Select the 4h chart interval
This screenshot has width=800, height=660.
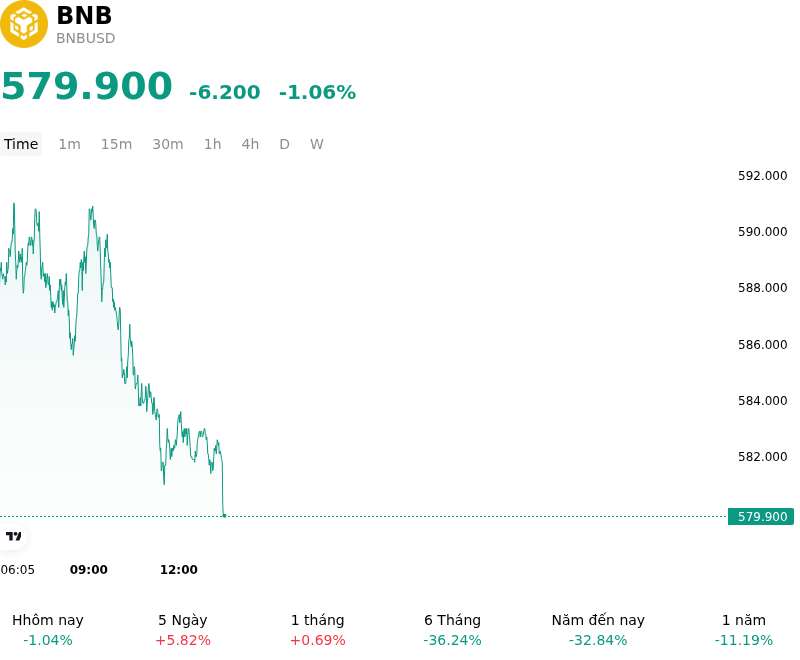pyautogui.click(x=250, y=144)
